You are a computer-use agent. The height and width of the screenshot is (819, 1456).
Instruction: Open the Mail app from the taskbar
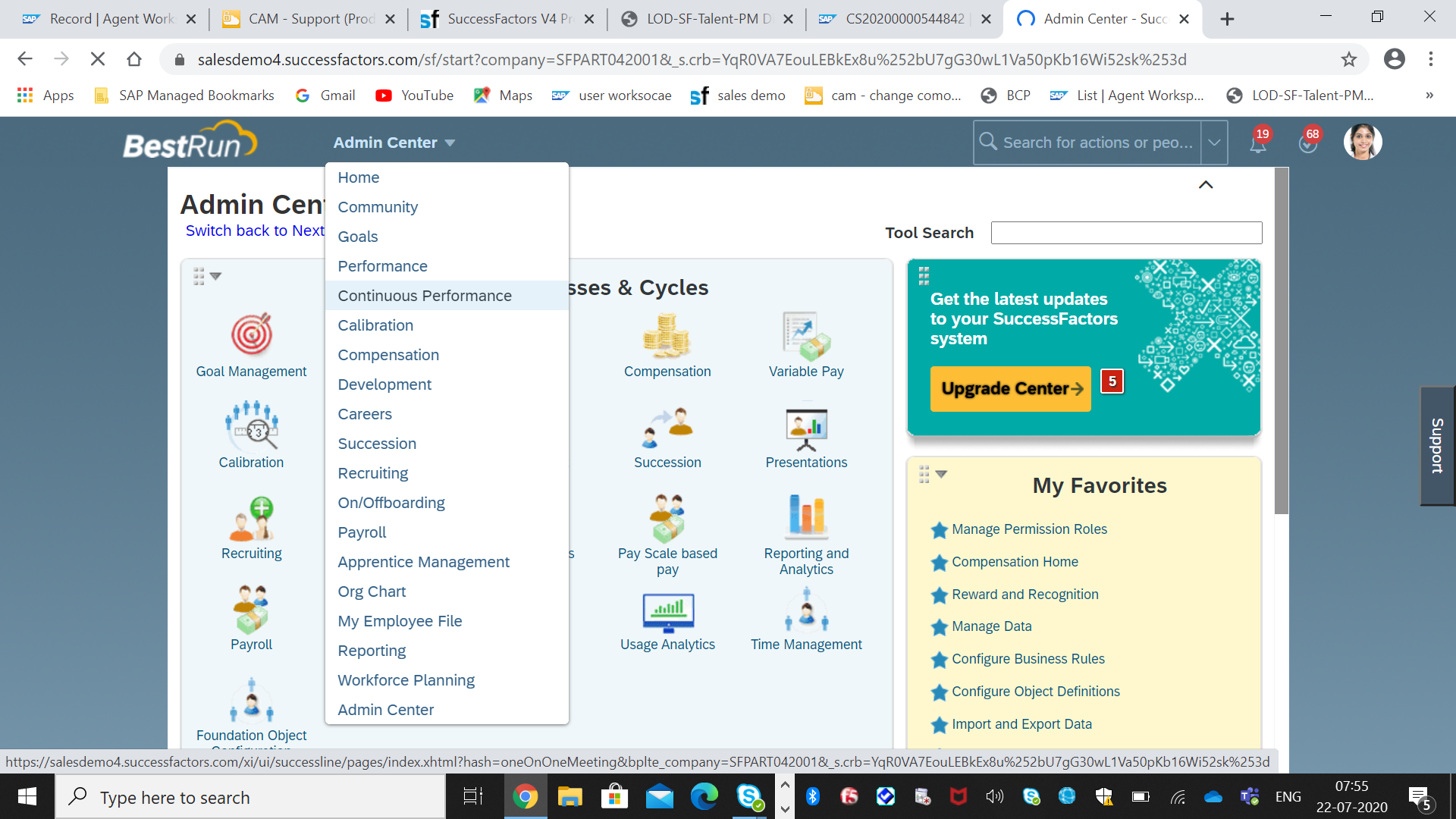[x=659, y=796]
